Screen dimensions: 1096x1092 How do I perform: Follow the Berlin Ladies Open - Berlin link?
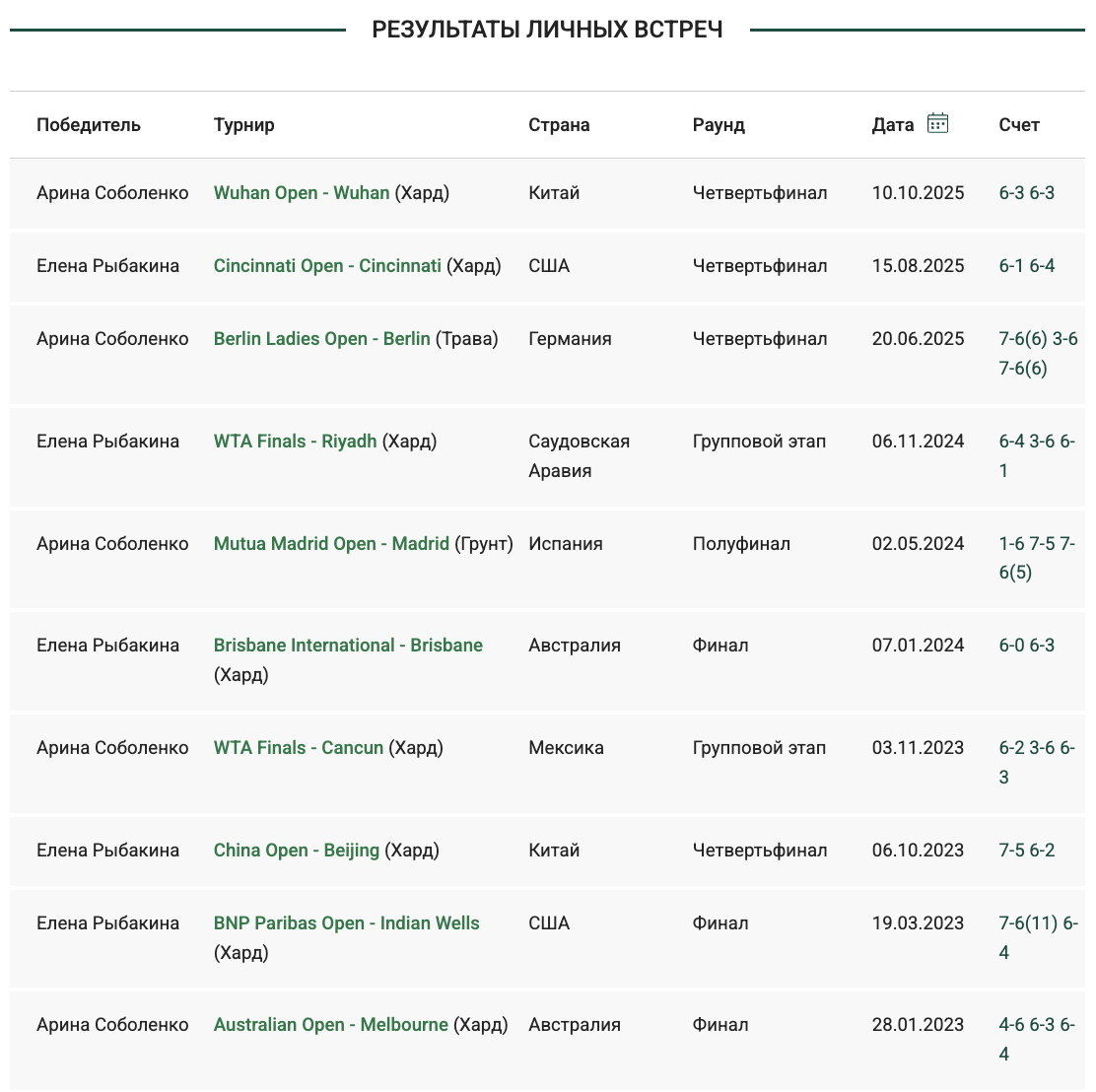[x=322, y=339]
